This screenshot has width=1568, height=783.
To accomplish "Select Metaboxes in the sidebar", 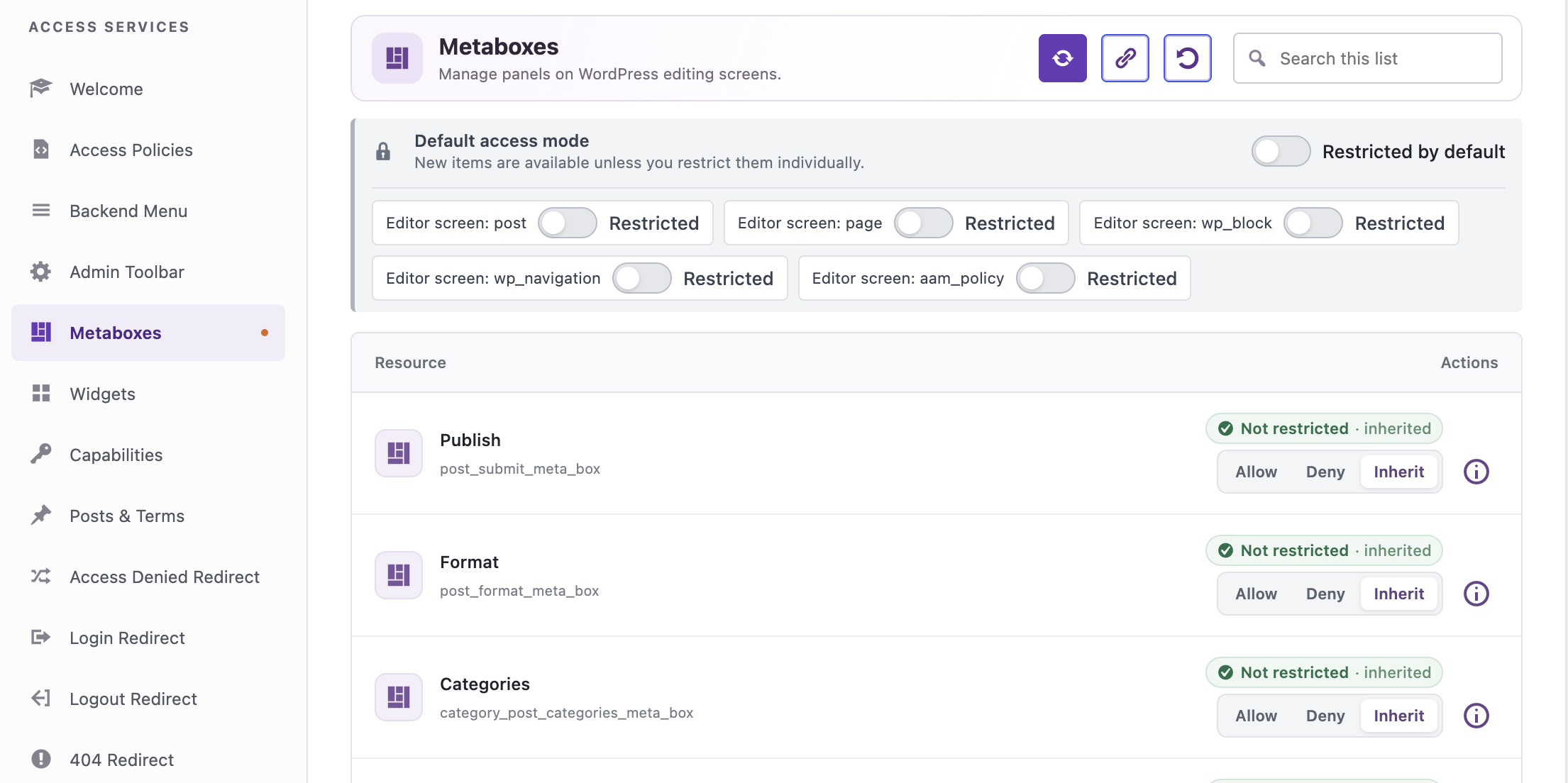I will click(148, 333).
